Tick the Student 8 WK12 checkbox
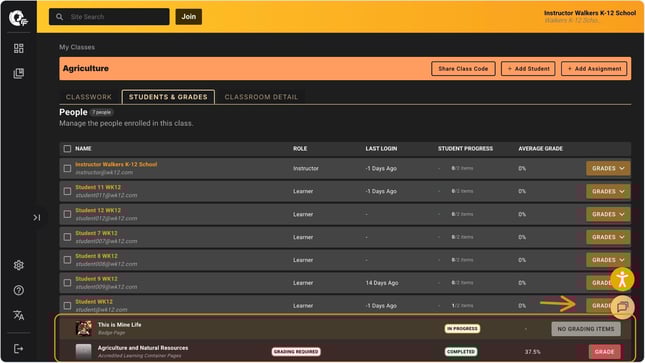 pyautogui.click(x=67, y=260)
